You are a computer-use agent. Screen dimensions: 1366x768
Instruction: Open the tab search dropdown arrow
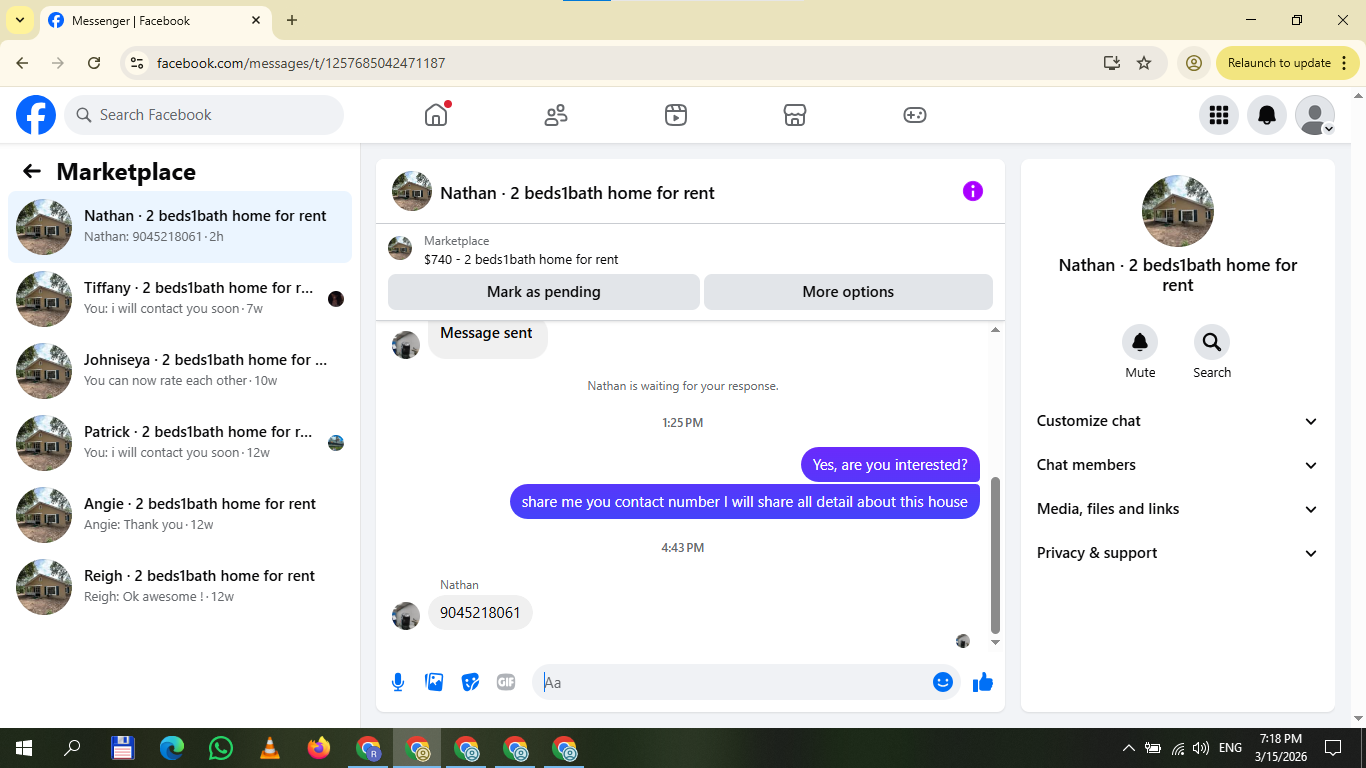[x=20, y=20]
